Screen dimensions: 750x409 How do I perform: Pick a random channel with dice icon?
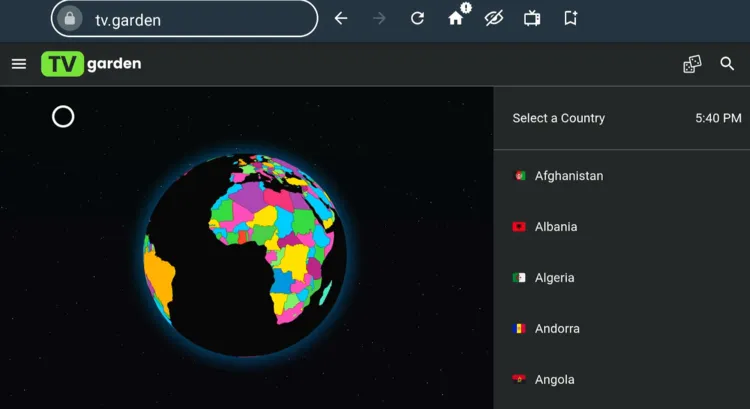tap(692, 64)
